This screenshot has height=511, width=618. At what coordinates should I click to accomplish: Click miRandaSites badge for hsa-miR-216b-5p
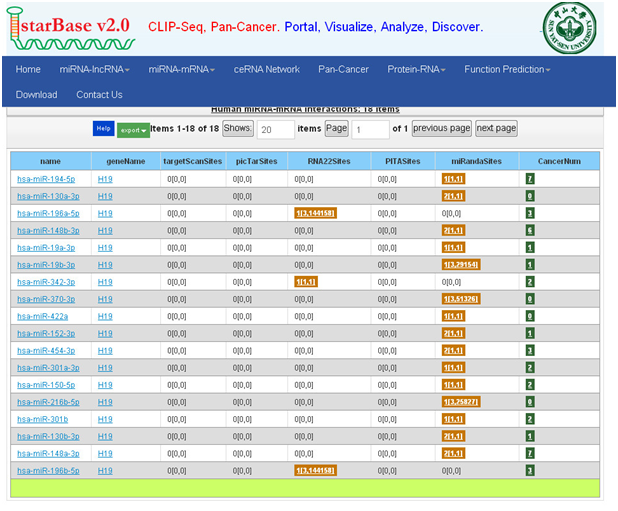click(x=460, y=402)
